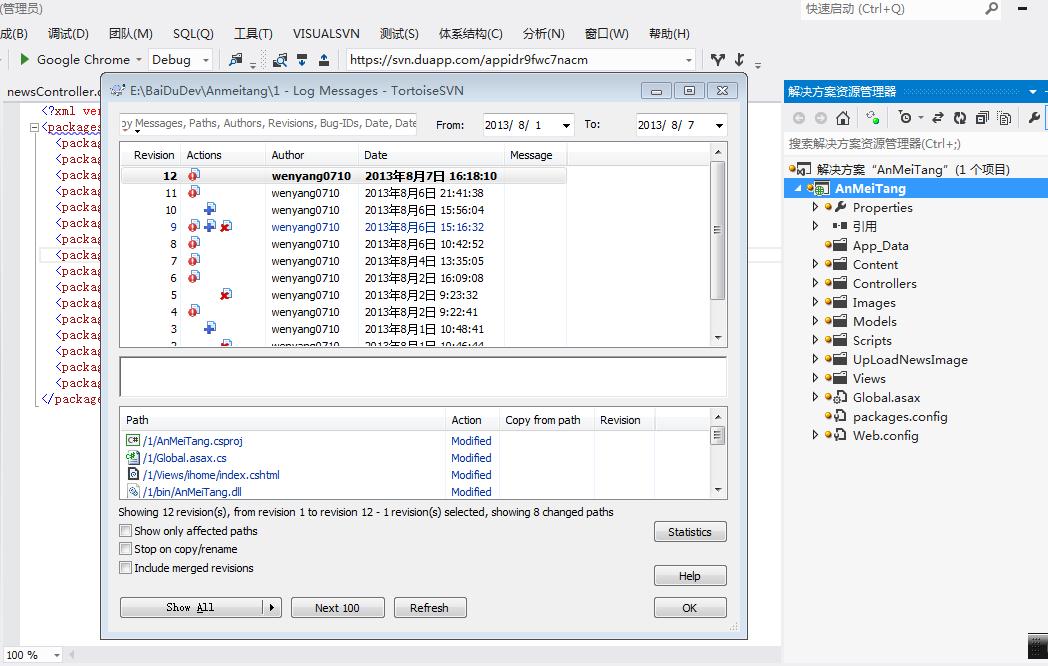This screenshot has width=1048, height=666.
Task: Open the Show All split arrow dropdown
Action: 271,607
